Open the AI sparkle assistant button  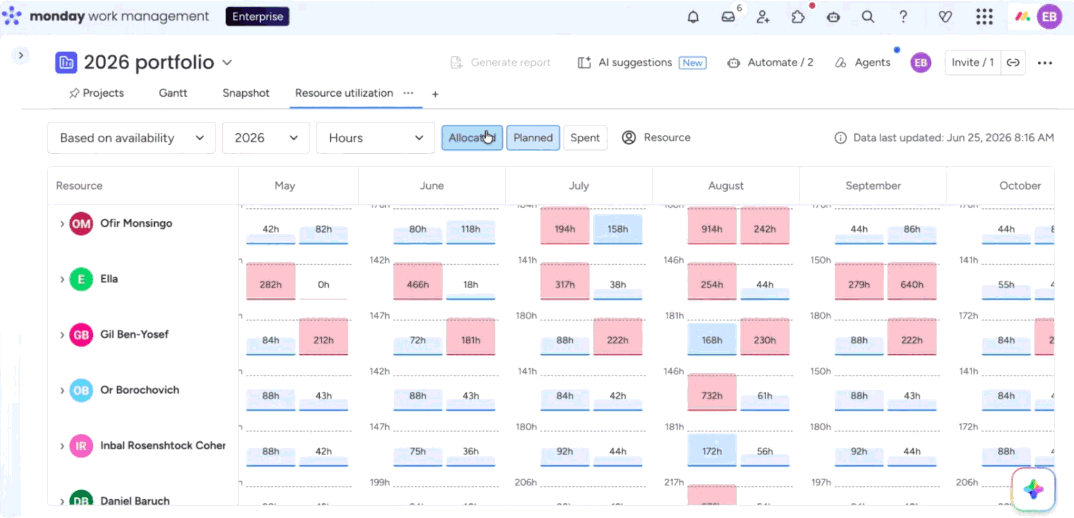pos(1033,489)
